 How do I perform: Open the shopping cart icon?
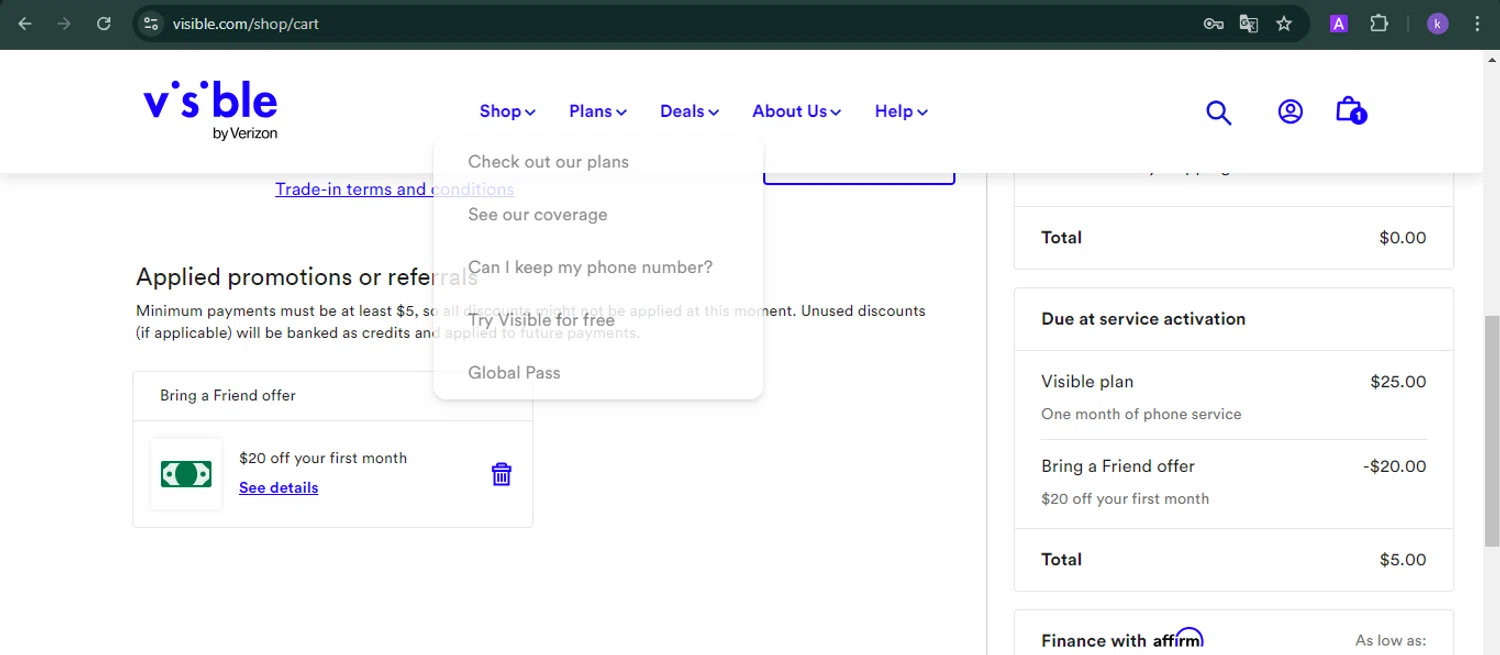coord(1349,110)
